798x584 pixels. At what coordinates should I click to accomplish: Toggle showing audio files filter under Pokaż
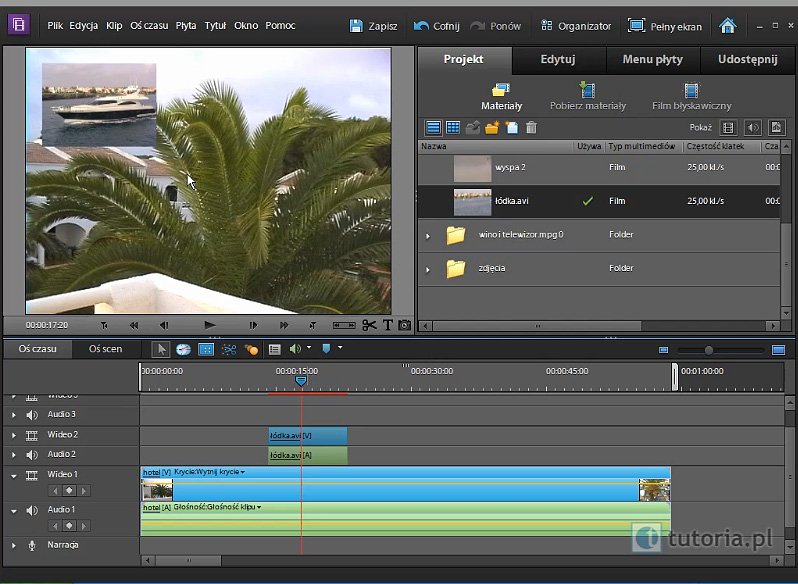coord(752,127)
